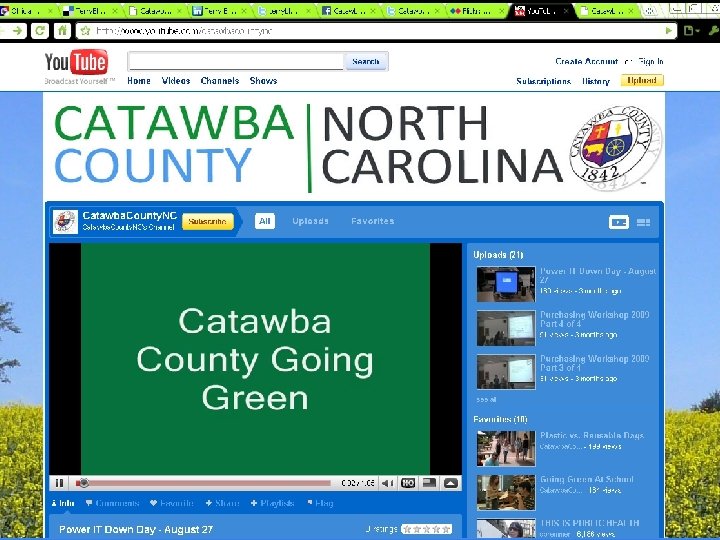This screenshot has height=540, width=720.
Task: Click the 'Favorites (10)' heading
Action: (x=500, y=419)
